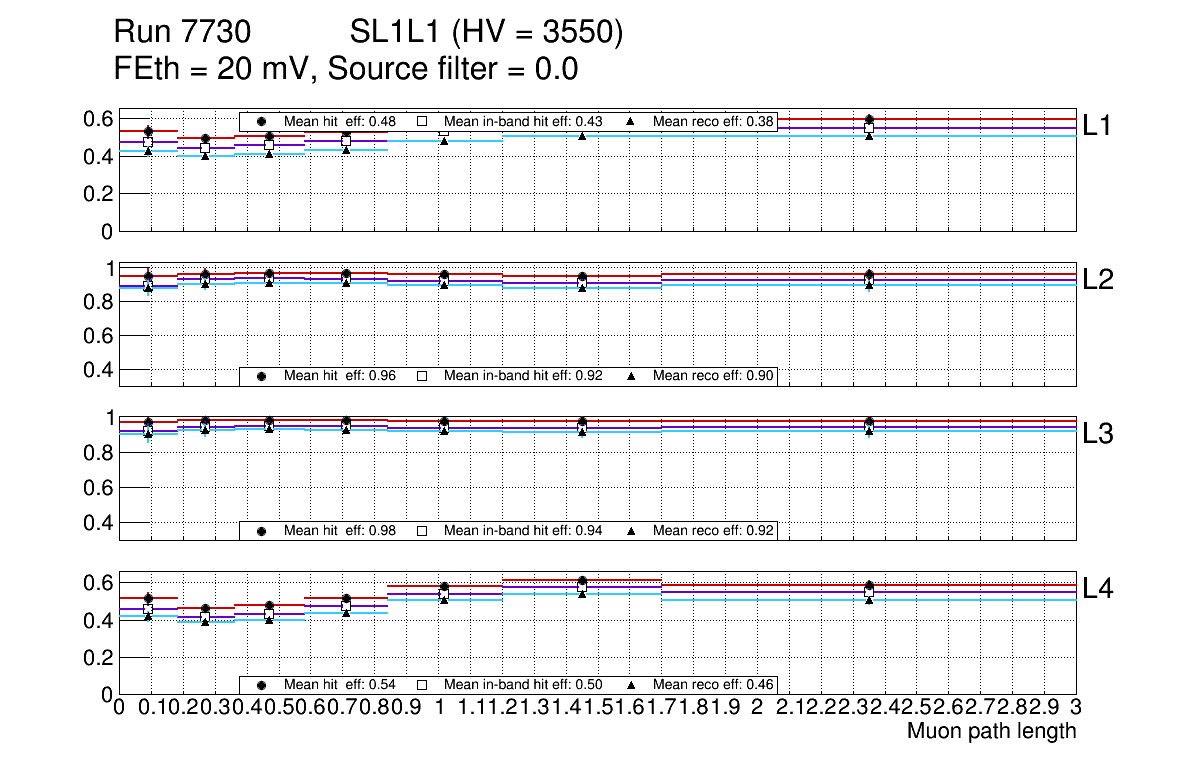1196x772 pixels.
Task: Click the 'SL1L1 (HV = 3550)' title
Action: [x=486, y=33]
